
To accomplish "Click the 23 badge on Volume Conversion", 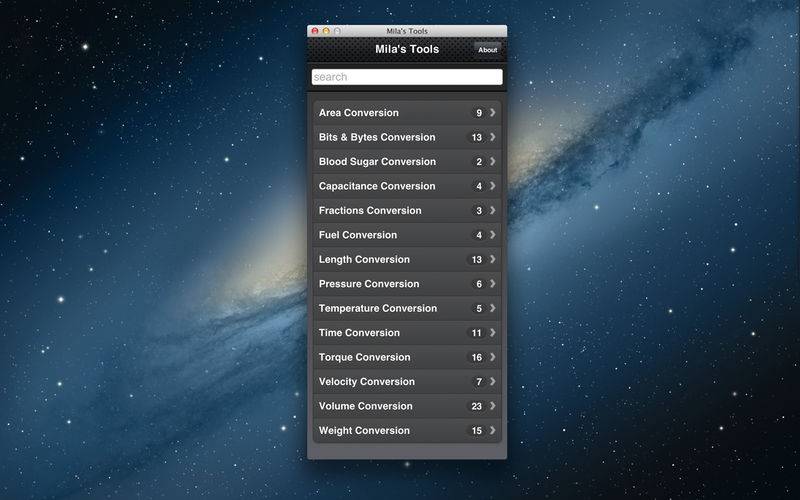I will coord(477,407).
